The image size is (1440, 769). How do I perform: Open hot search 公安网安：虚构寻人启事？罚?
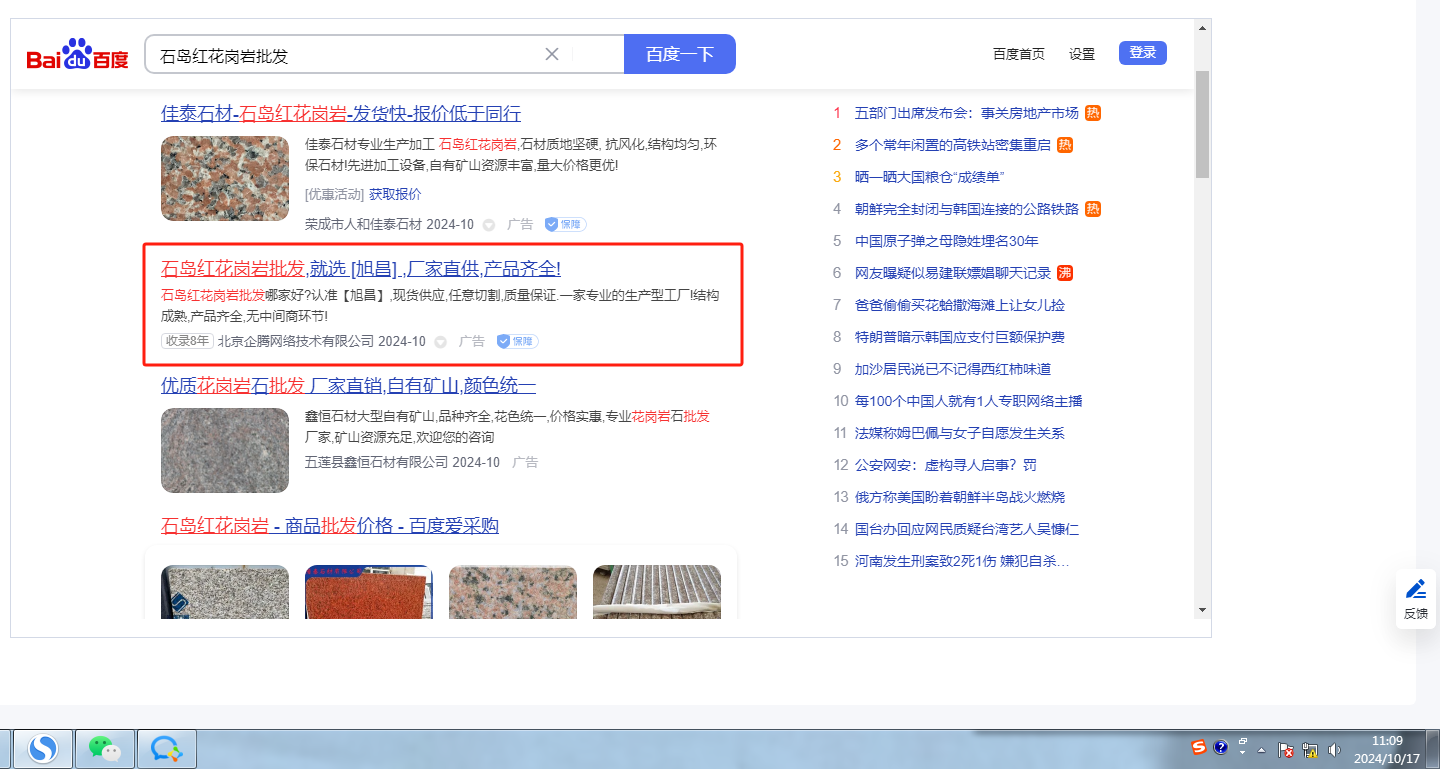tap(946, 465)
